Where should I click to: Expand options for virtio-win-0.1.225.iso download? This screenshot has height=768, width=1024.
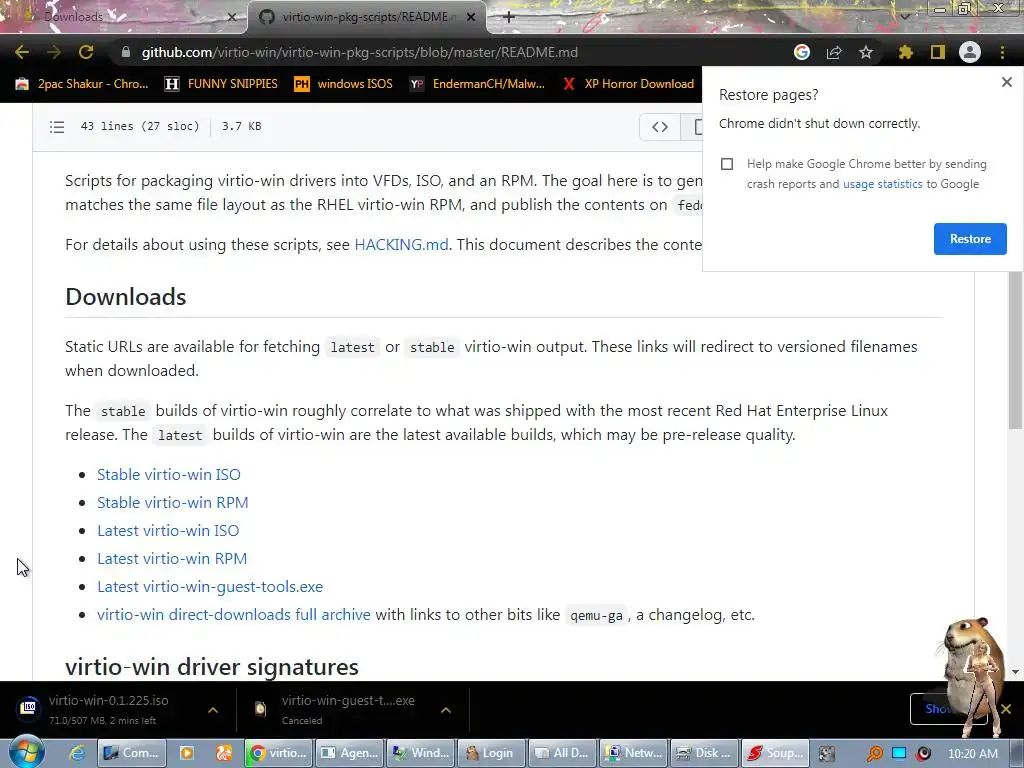point(213,710)
